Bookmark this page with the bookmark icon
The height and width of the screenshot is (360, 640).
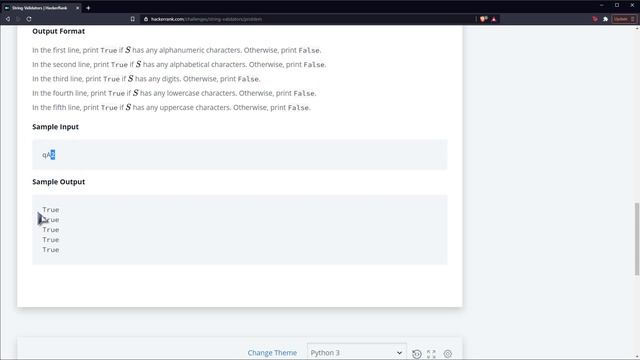coord(133,19)
